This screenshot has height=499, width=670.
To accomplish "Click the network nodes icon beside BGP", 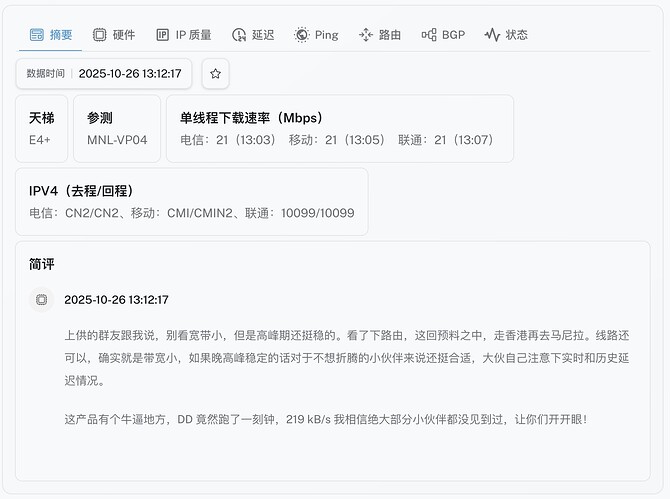I will tap(428, 35).
